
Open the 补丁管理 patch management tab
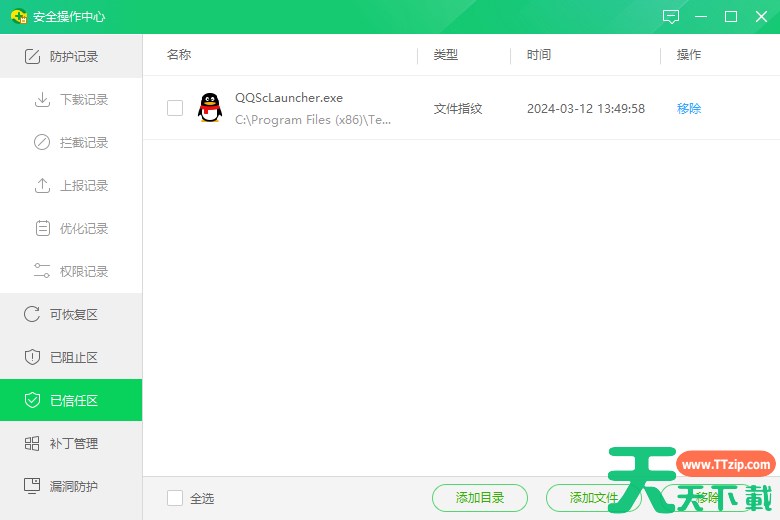(73, 444)
